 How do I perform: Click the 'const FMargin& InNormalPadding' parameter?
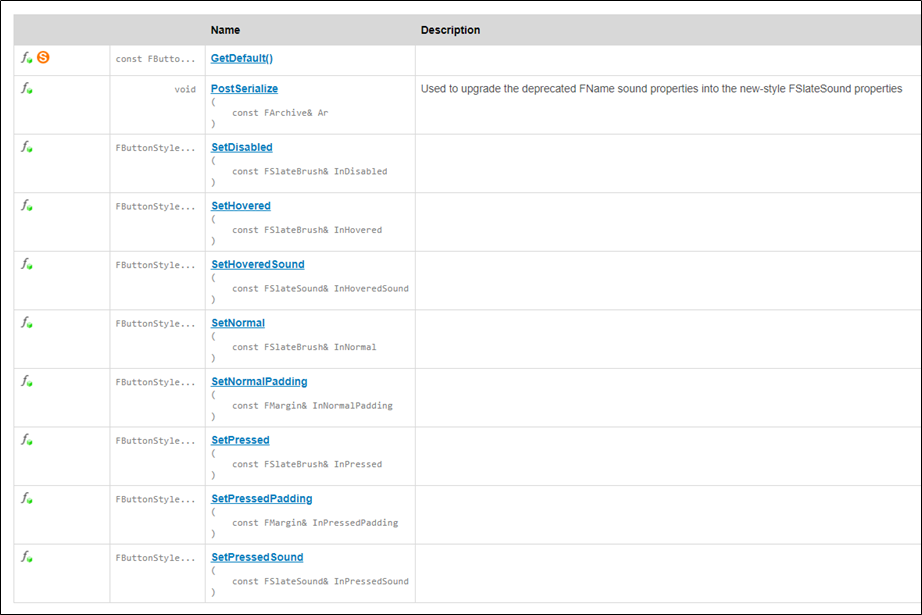[312, 406]
